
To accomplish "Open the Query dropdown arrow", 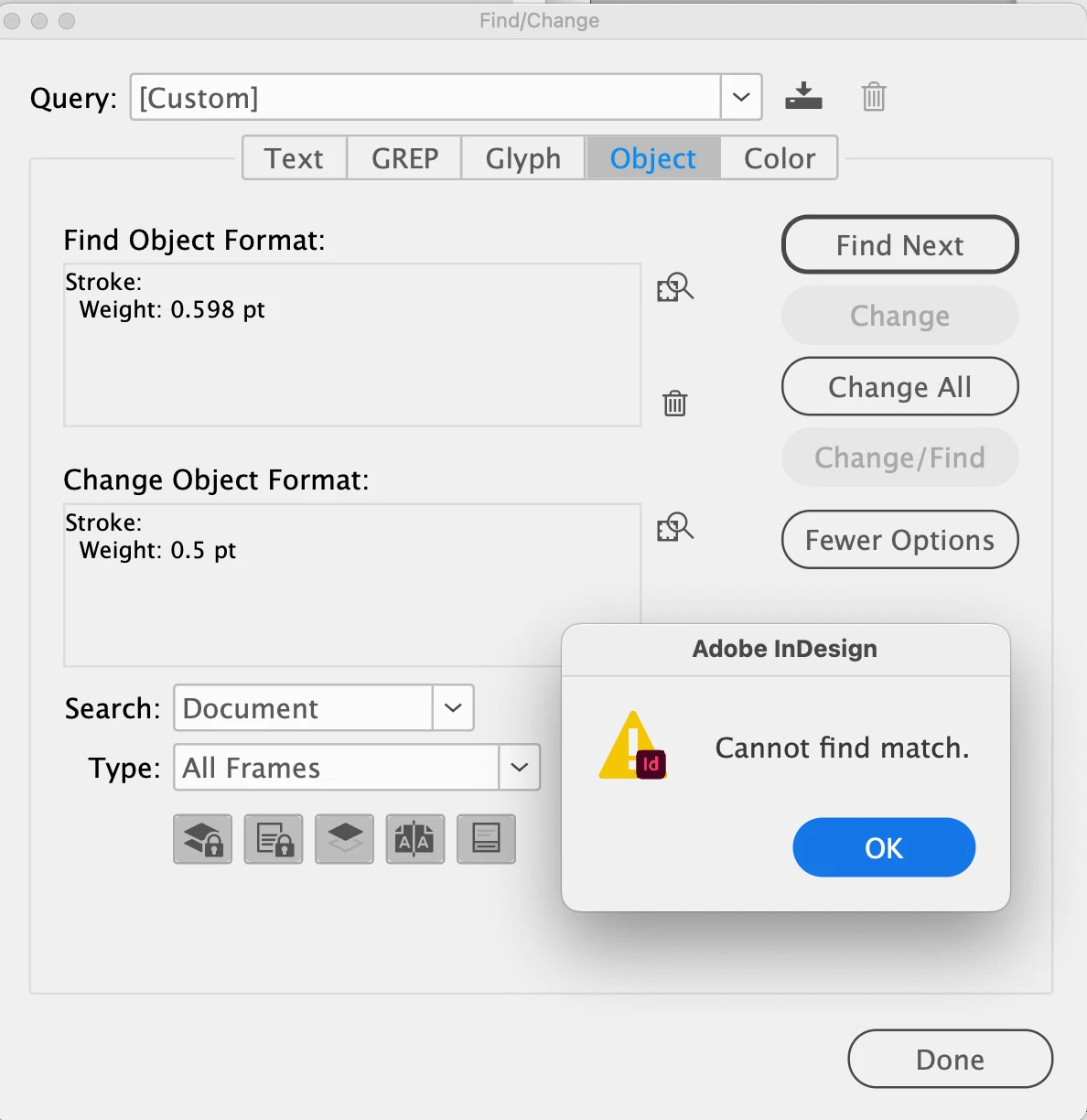I will point(741,97).
